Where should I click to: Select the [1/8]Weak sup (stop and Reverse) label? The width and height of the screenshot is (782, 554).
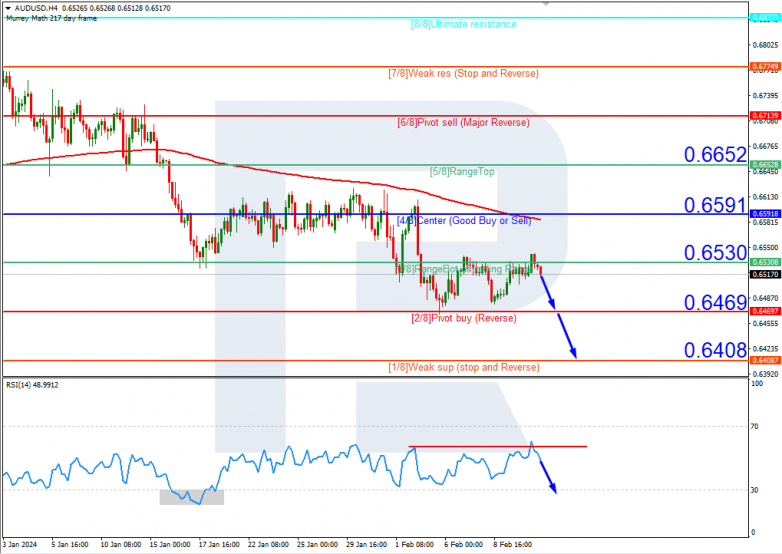pos(464,368)
